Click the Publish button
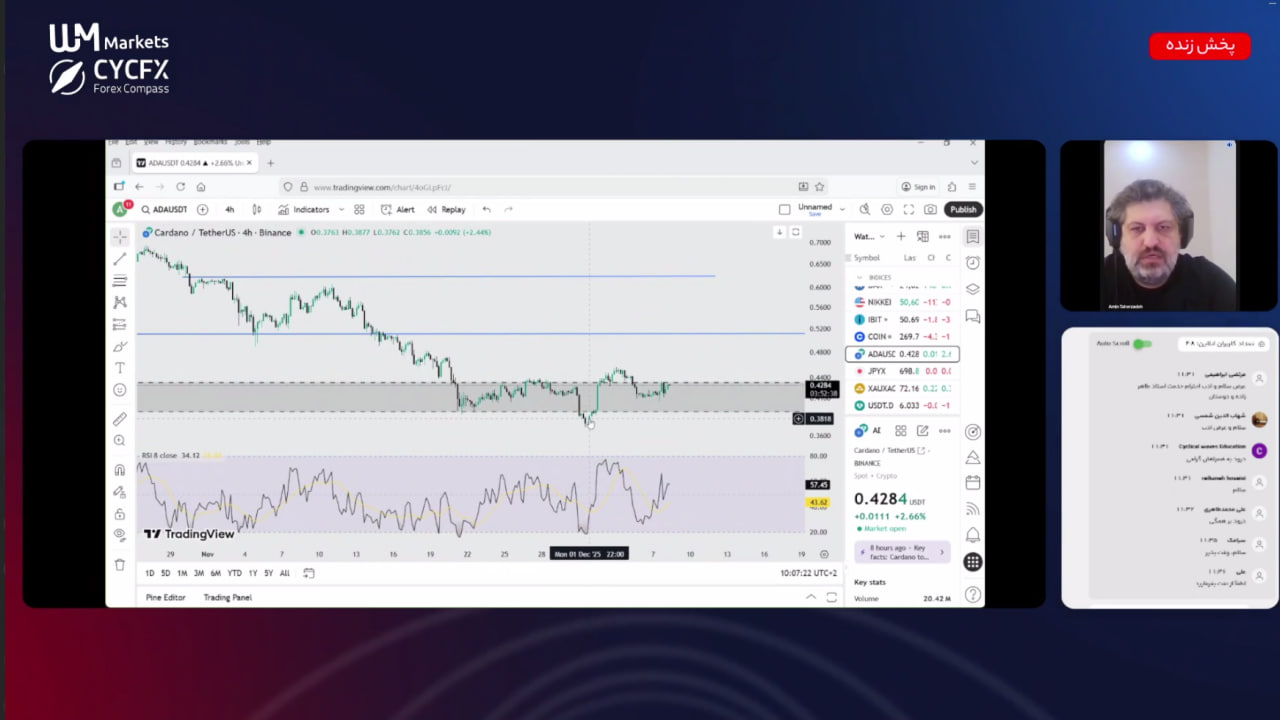This screenshot has height=720, width=1280. point(963,210)
